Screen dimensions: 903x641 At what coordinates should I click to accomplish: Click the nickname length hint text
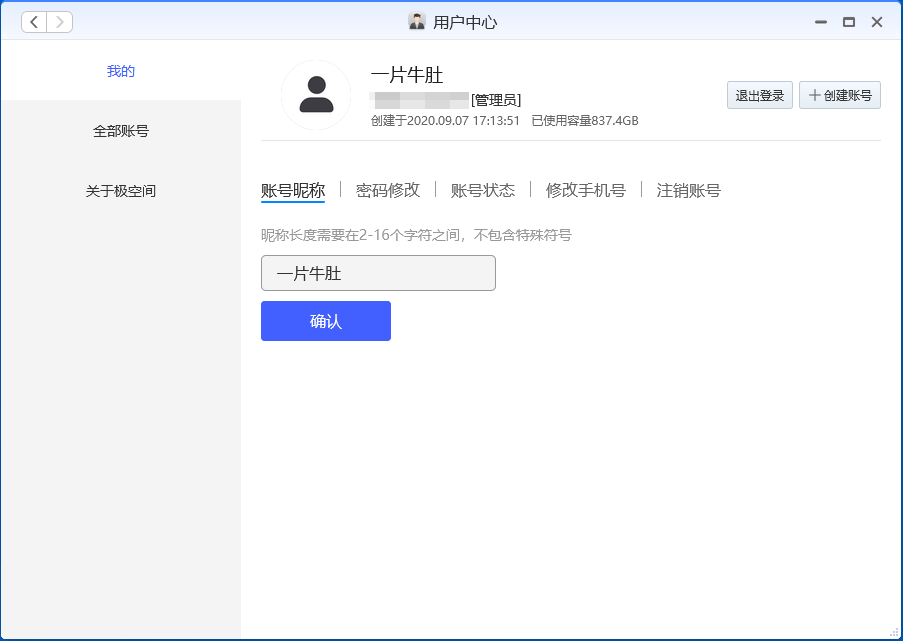416,235
